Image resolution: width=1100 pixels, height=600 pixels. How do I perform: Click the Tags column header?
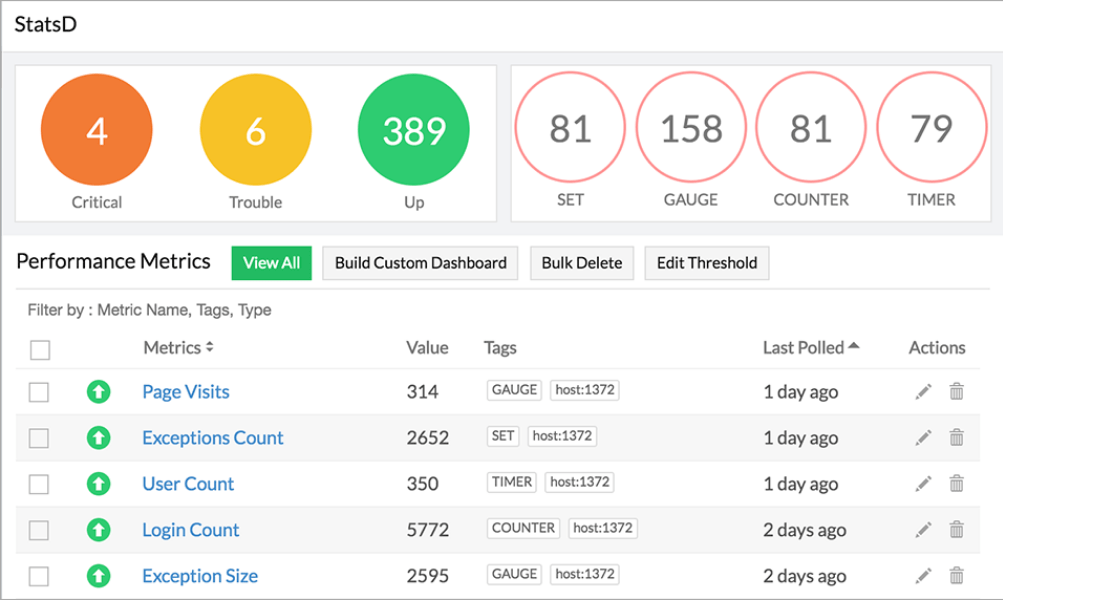pos(500,347)
